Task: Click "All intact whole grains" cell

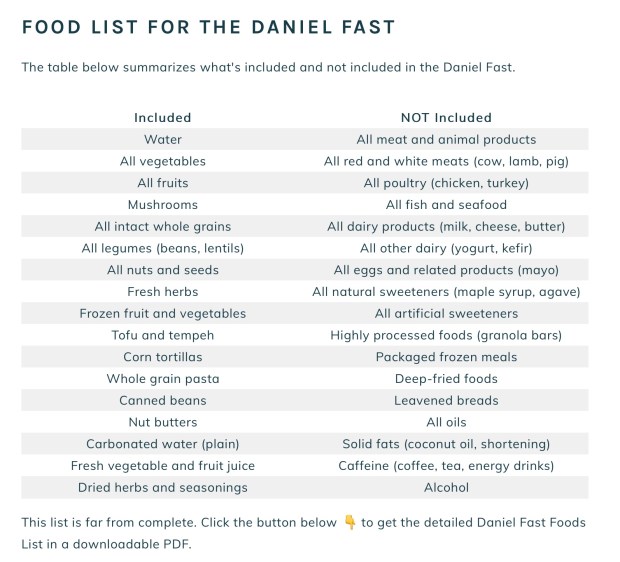Action: [163, 227]
